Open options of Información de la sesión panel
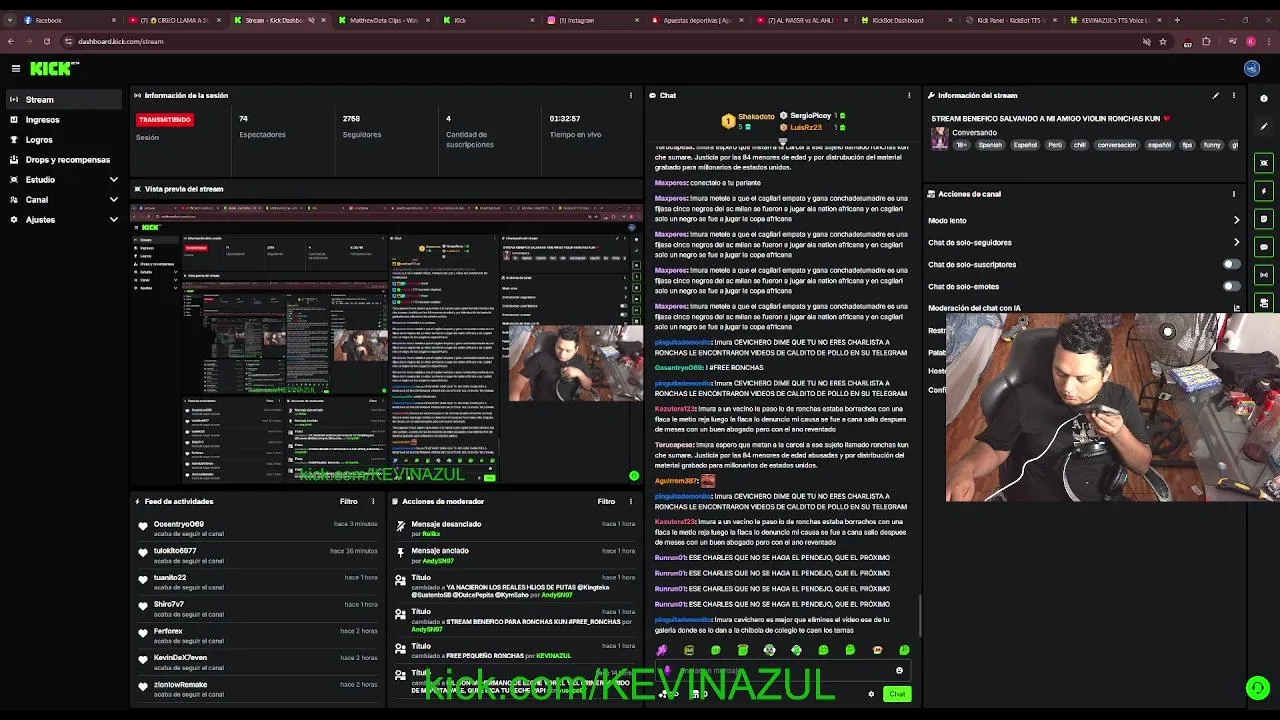The width and height of the screenshot is (1280, 720). 630,95
